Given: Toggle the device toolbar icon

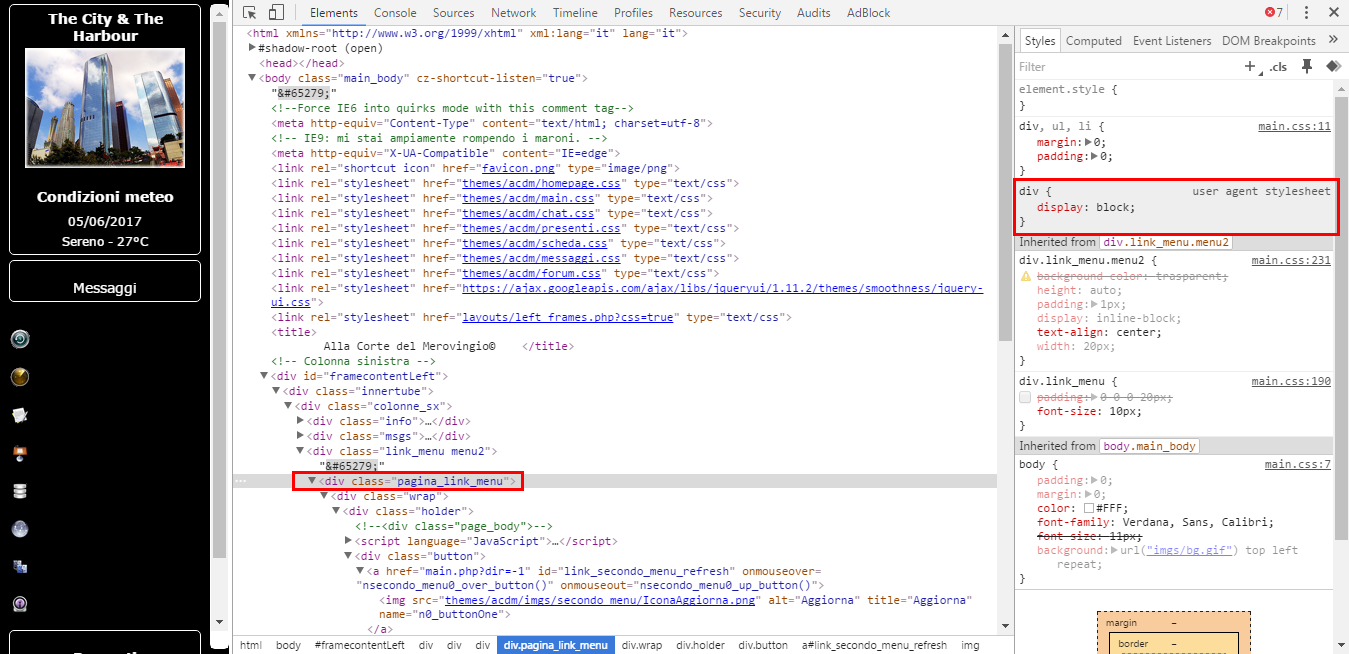Looking at the screenshot, I should pyautogui.click(x=277, y=13).
